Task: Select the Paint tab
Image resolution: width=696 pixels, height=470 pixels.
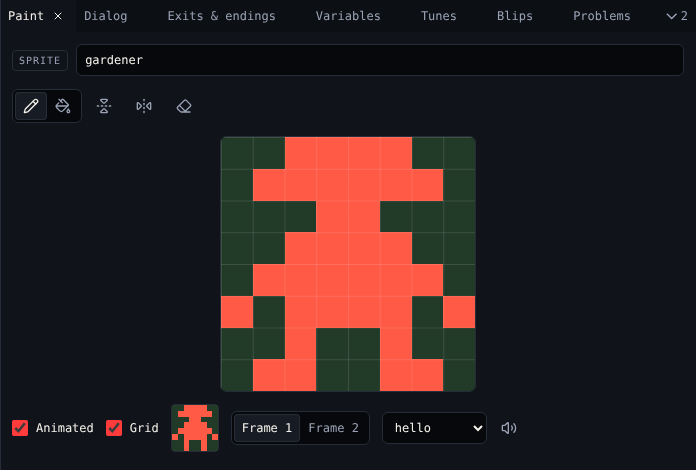Action: (26, 16)
